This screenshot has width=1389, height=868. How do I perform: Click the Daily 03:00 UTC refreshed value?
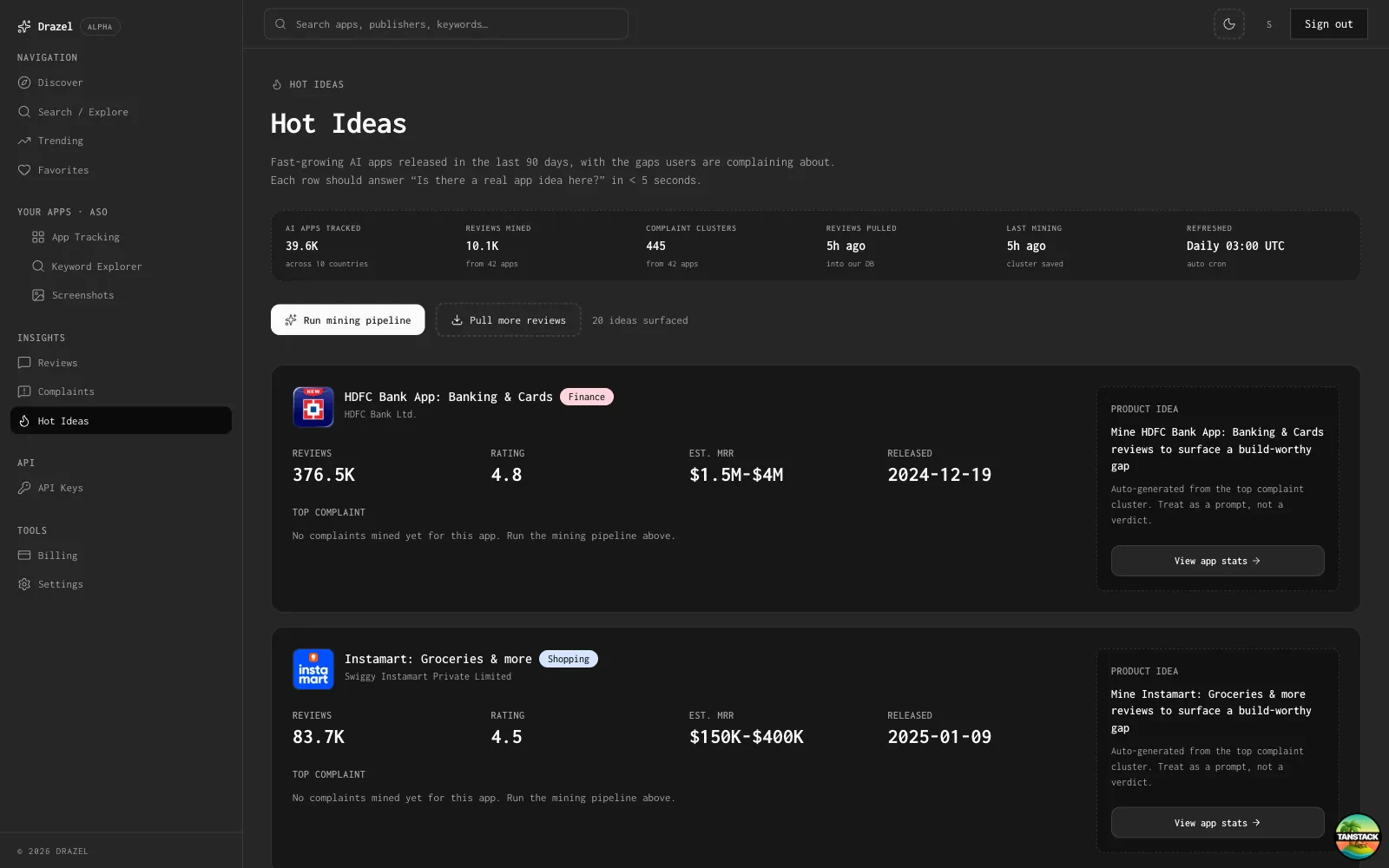[1235, 246]
